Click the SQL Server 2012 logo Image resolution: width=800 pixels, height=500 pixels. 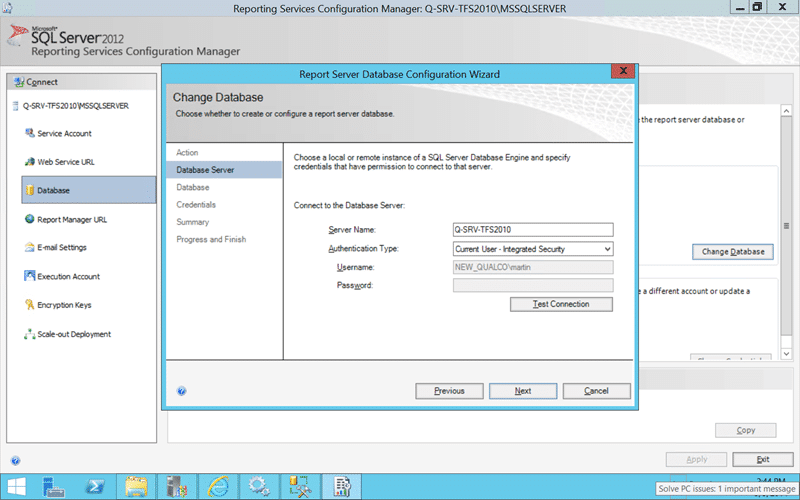tap(66, 36)
